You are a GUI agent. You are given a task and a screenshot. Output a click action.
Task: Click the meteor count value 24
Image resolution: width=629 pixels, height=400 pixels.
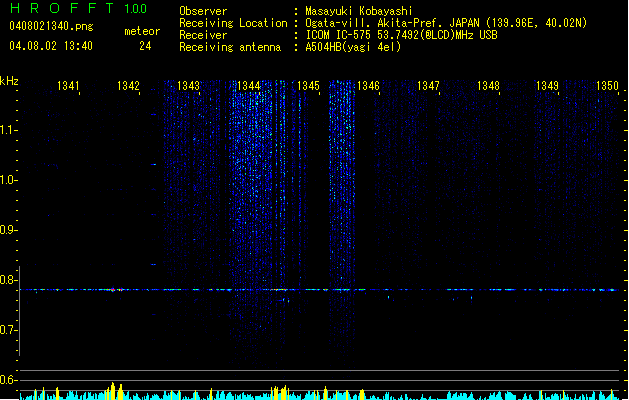pyautogui.click(x=145, y=46)
